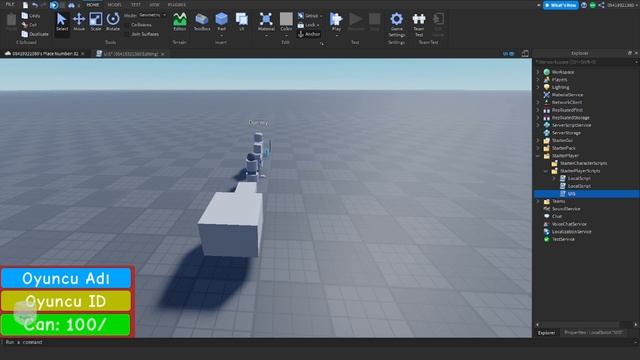Collapse the StarterPlayerScripts folder
This screenshot has width=640, height=360.
click(546, 171)
